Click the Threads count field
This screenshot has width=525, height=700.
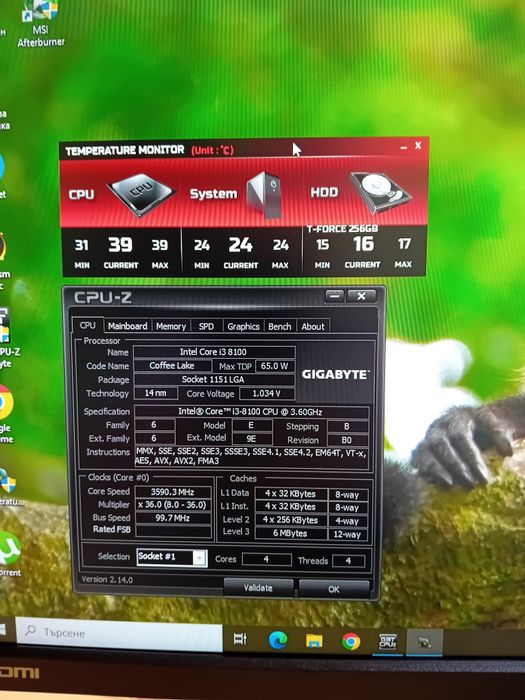tap(349, 561)
